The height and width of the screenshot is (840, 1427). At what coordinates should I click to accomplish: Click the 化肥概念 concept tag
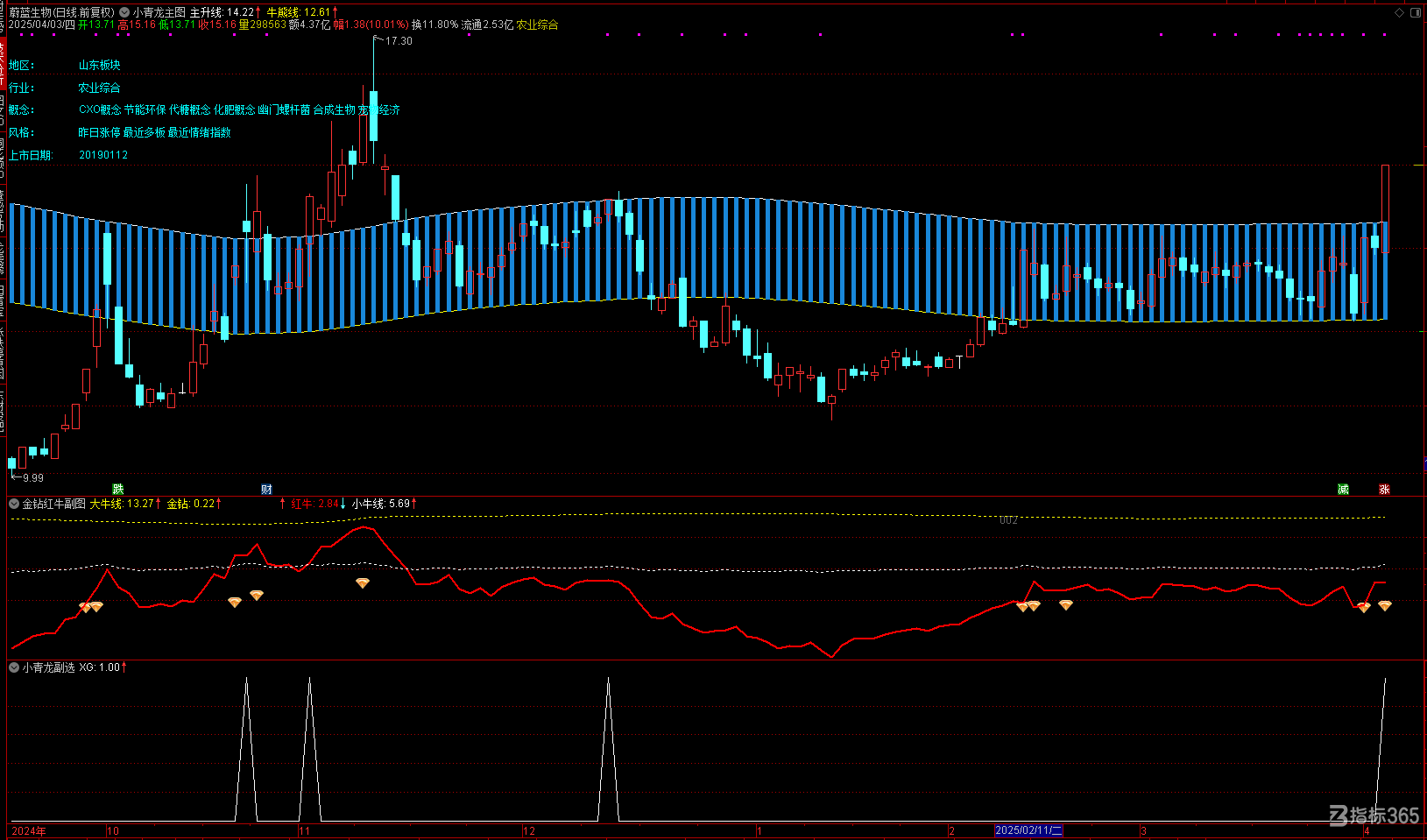pos(234,109)
